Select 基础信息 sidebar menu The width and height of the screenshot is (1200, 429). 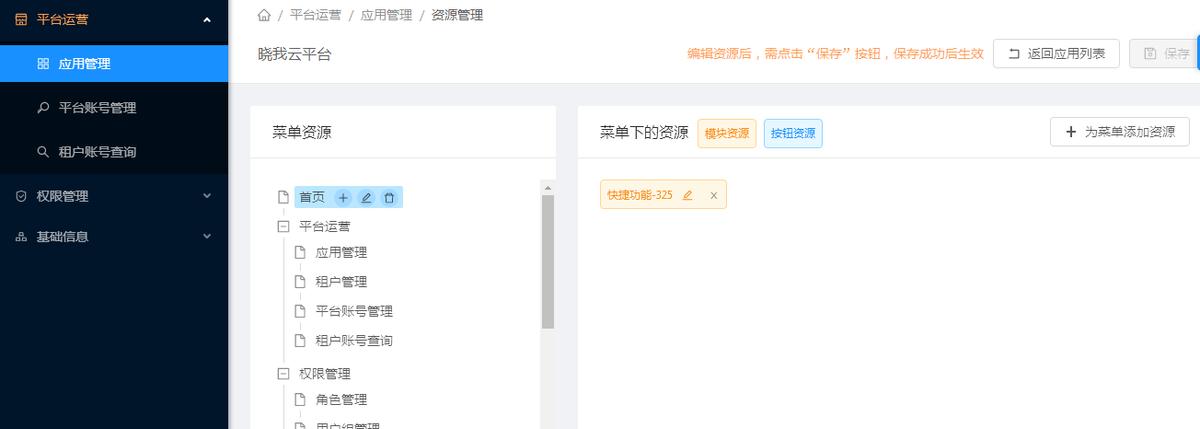(114, 237)
